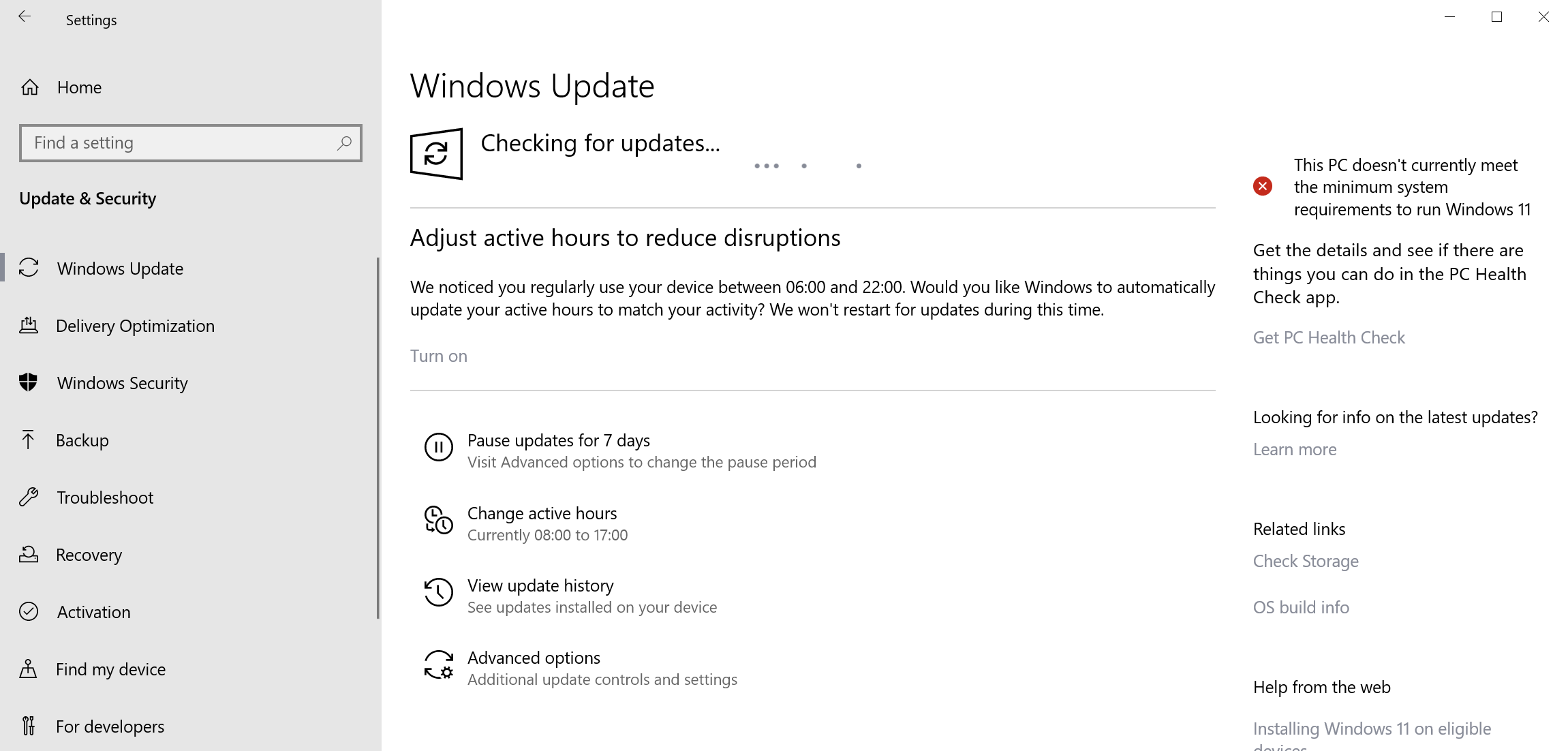The image size is (1568, 751).
Task: Open Advanced options via its gear icon
Action: 438,666
